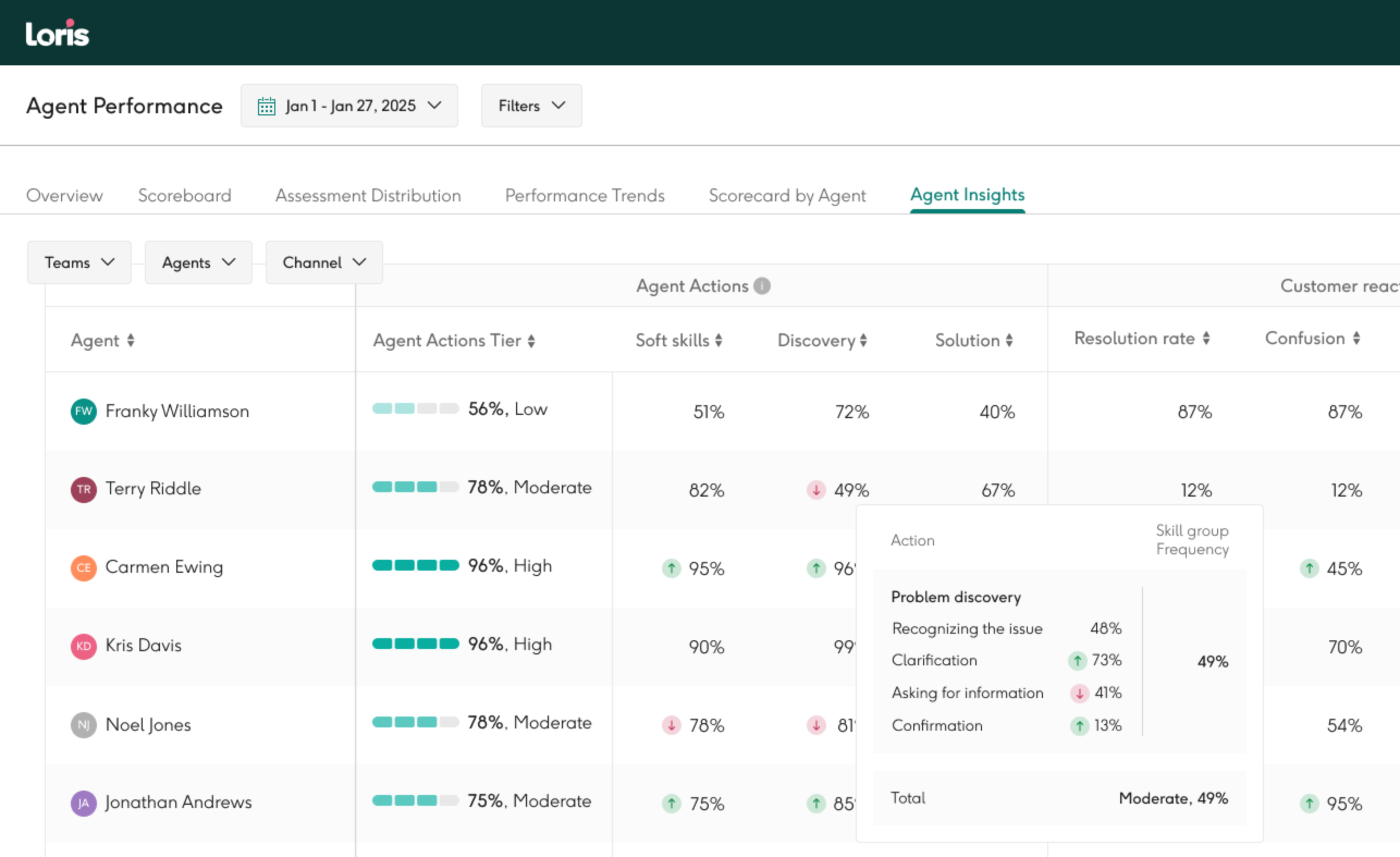This screenshot has height=857, width=1400.
Task: Click green up arrow beside Carmen's Soft skills 95%
Action: (x=671, y=568)
